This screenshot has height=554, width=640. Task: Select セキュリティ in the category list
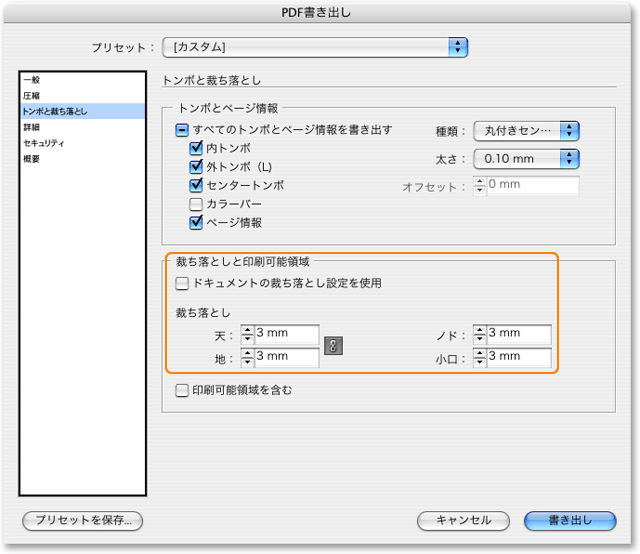click(x=45, y=143)
